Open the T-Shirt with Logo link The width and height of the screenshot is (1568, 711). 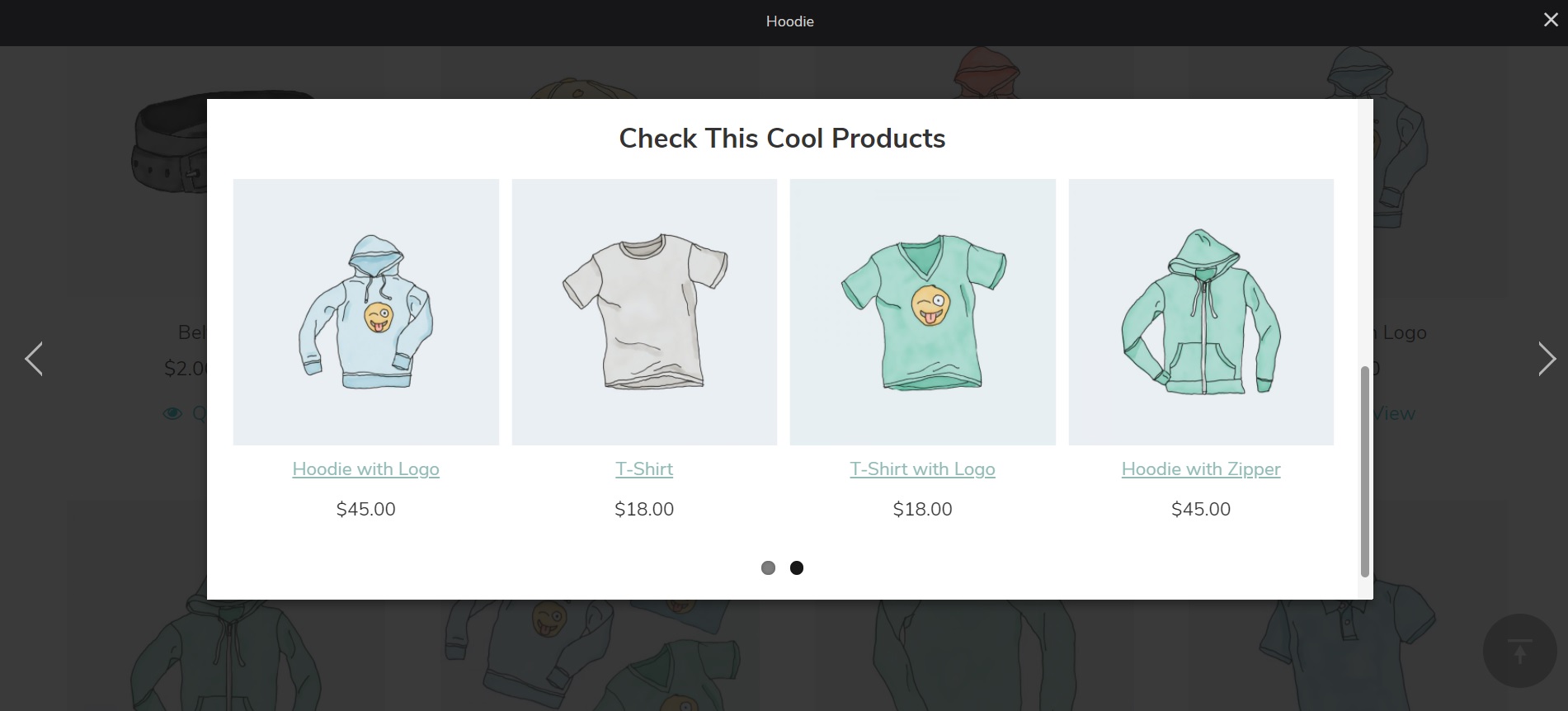point(922,469)
